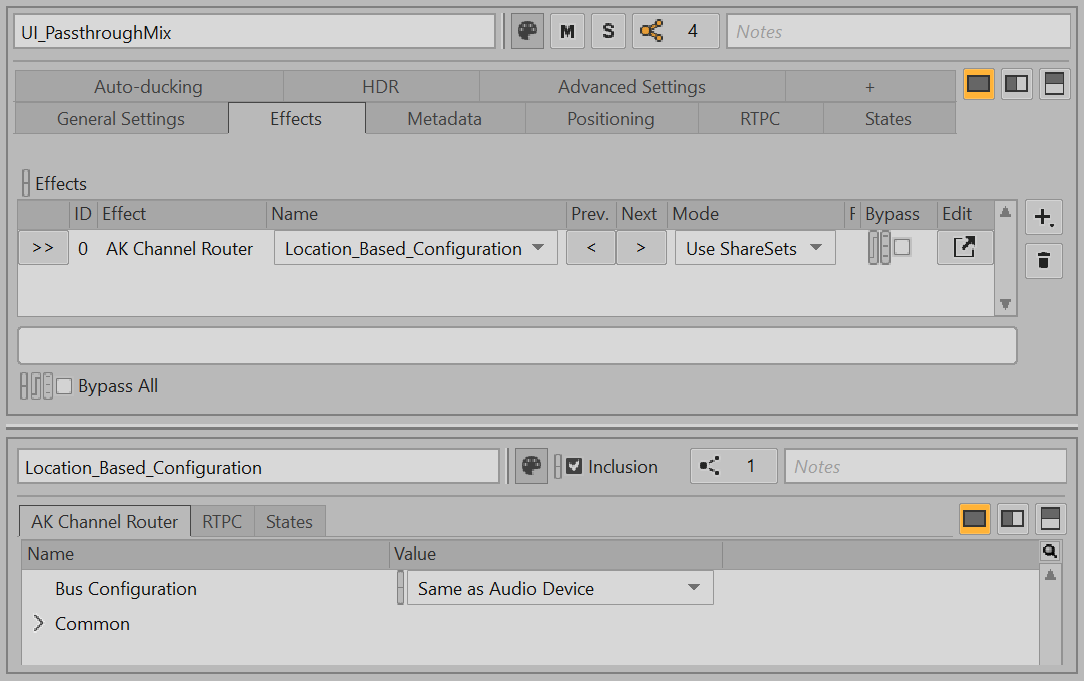Enable the Bypass All checkbox
This screenshot has width=1084, height=681.
(x=65, y=386)
